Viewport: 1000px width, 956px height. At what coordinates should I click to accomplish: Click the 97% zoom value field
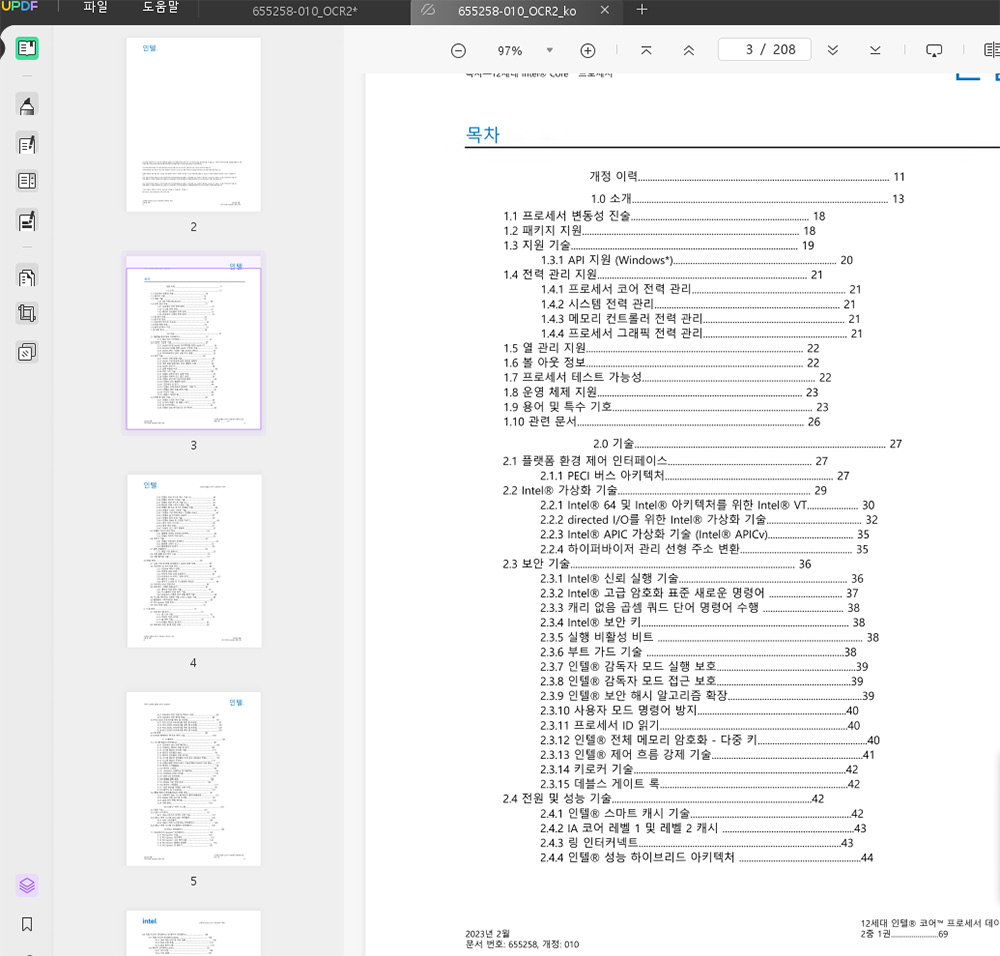pos(510,50)
